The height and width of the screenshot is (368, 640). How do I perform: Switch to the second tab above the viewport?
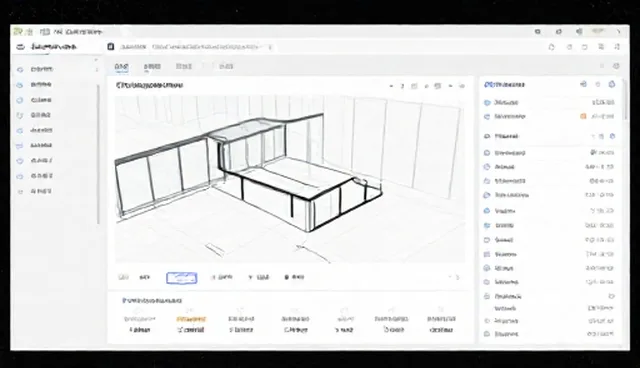coord(152,67)
